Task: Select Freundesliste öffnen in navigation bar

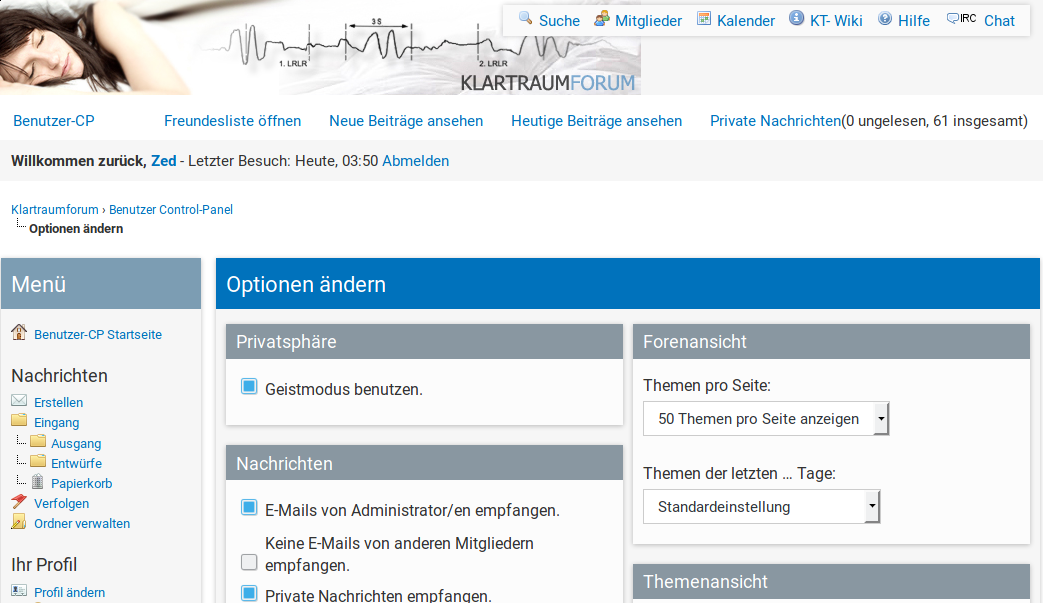Action: (x=232, y=121)
